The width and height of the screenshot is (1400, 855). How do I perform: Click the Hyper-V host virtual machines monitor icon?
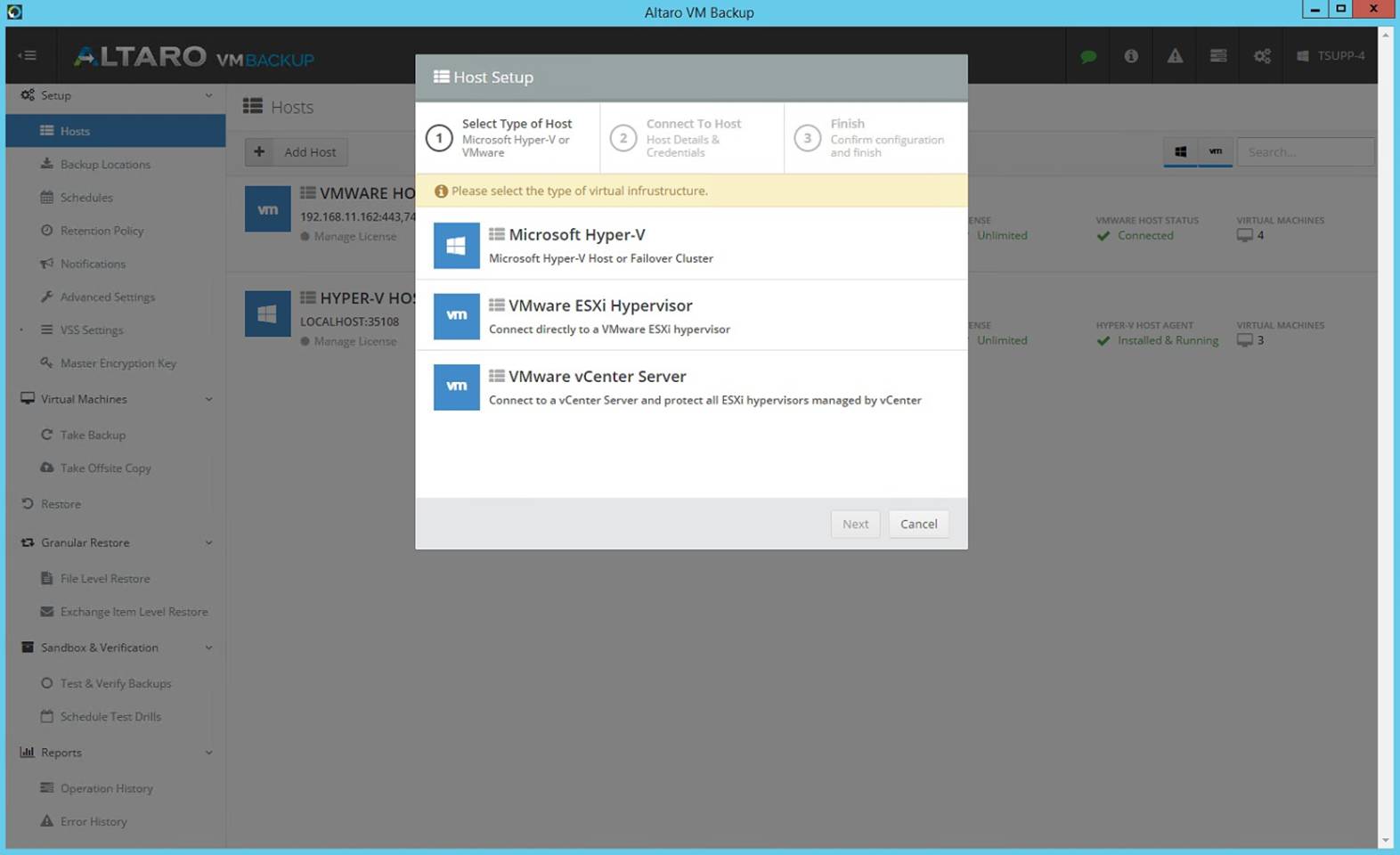pos(1244,340)
